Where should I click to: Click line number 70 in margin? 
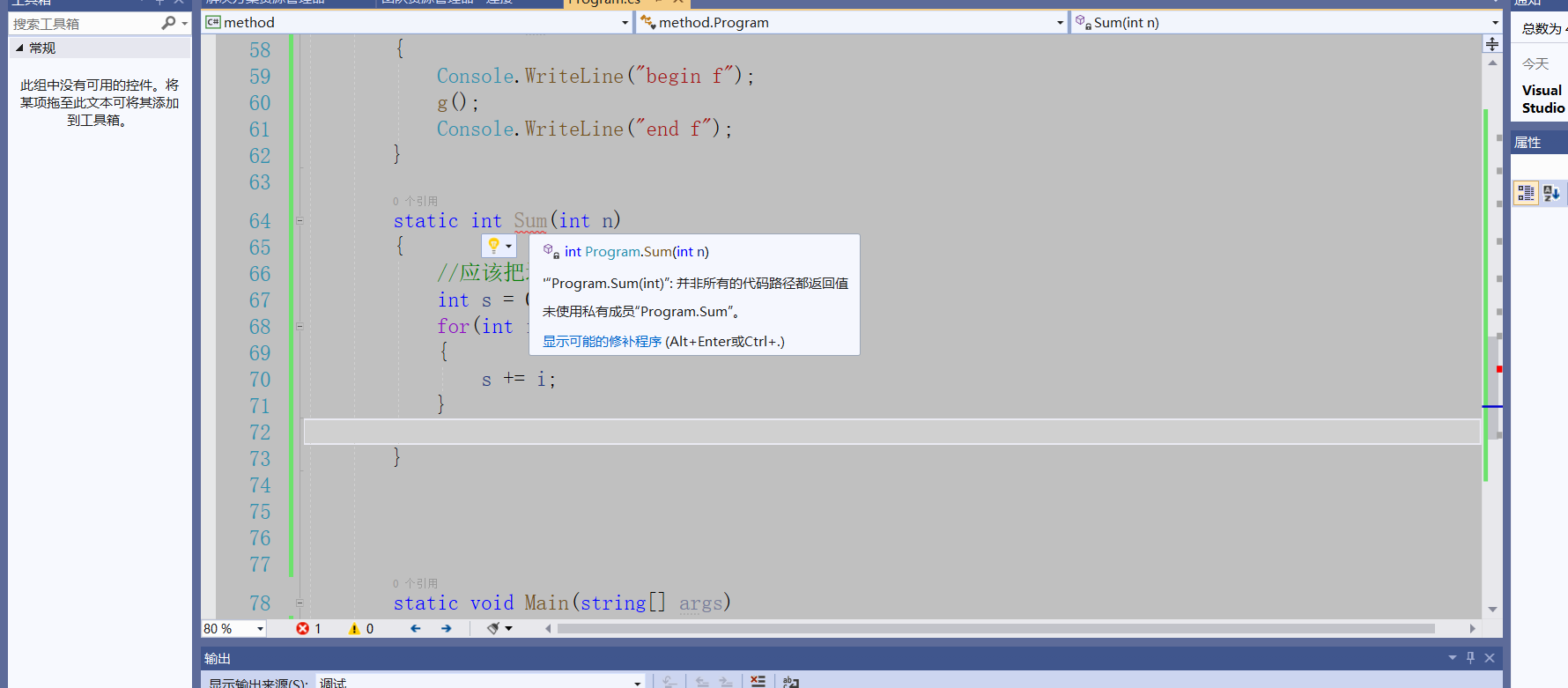260,380
